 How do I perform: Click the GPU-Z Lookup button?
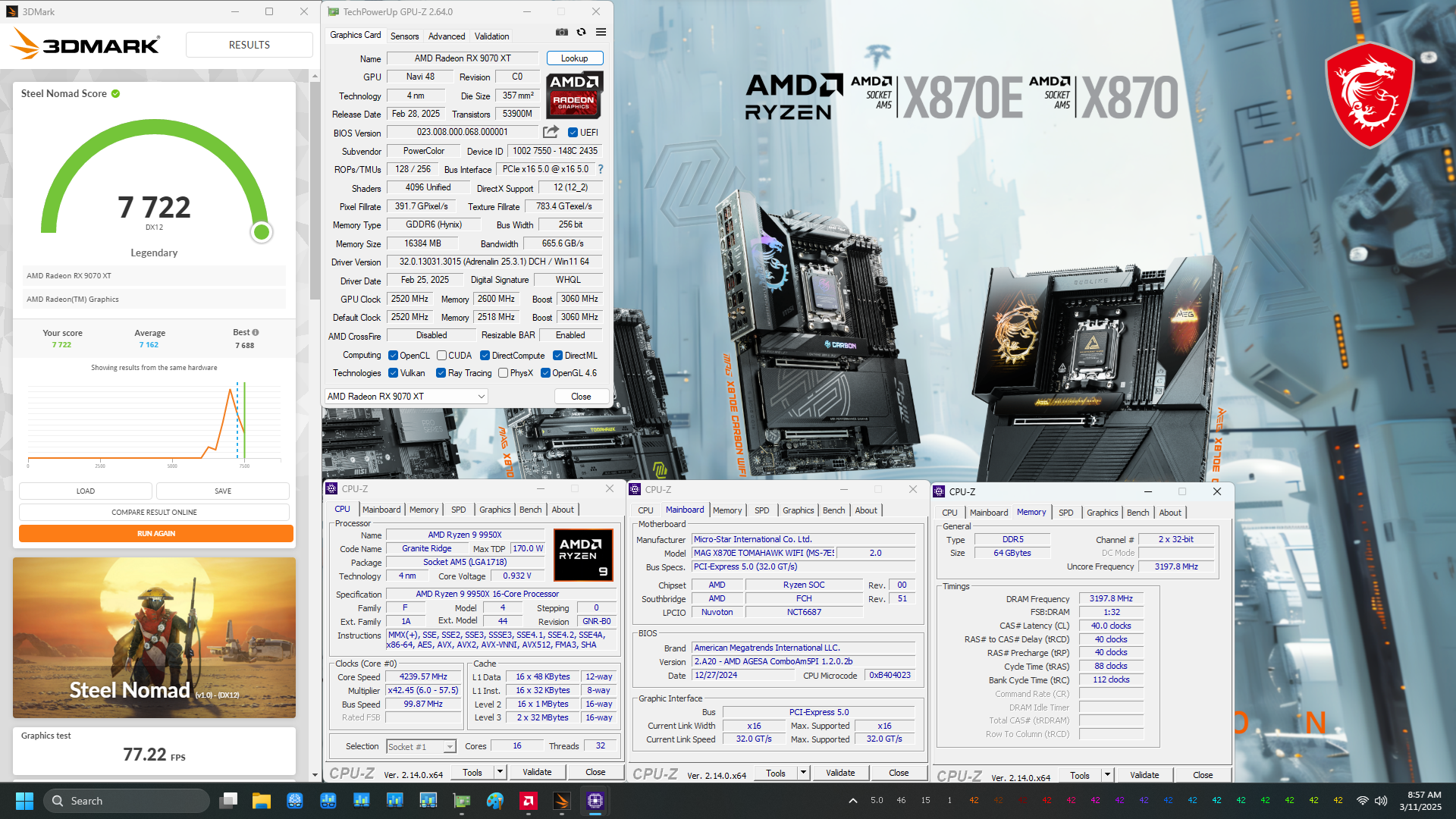tap(574, 58)
